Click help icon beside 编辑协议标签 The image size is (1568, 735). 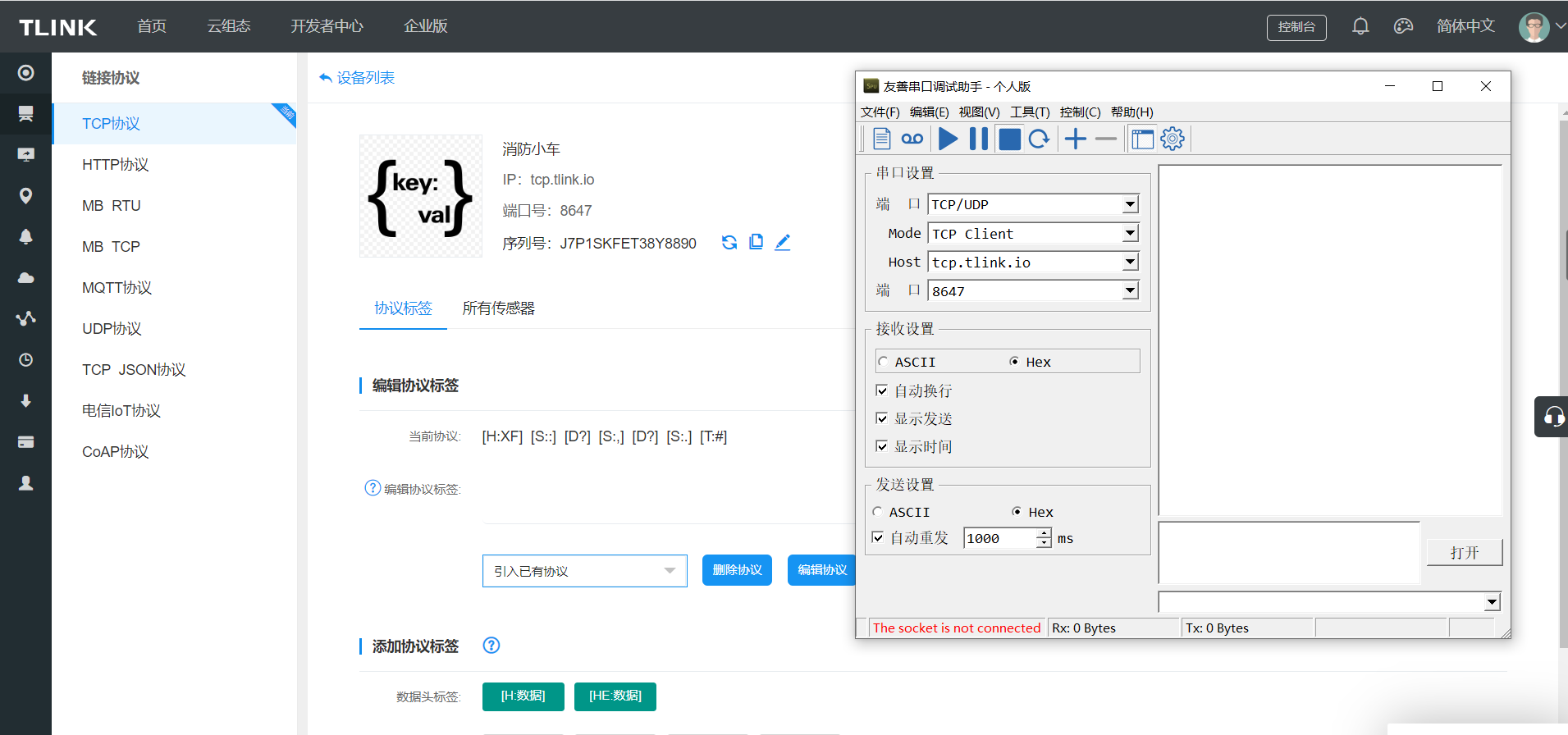pyautogui.click(x=373, y=488)
